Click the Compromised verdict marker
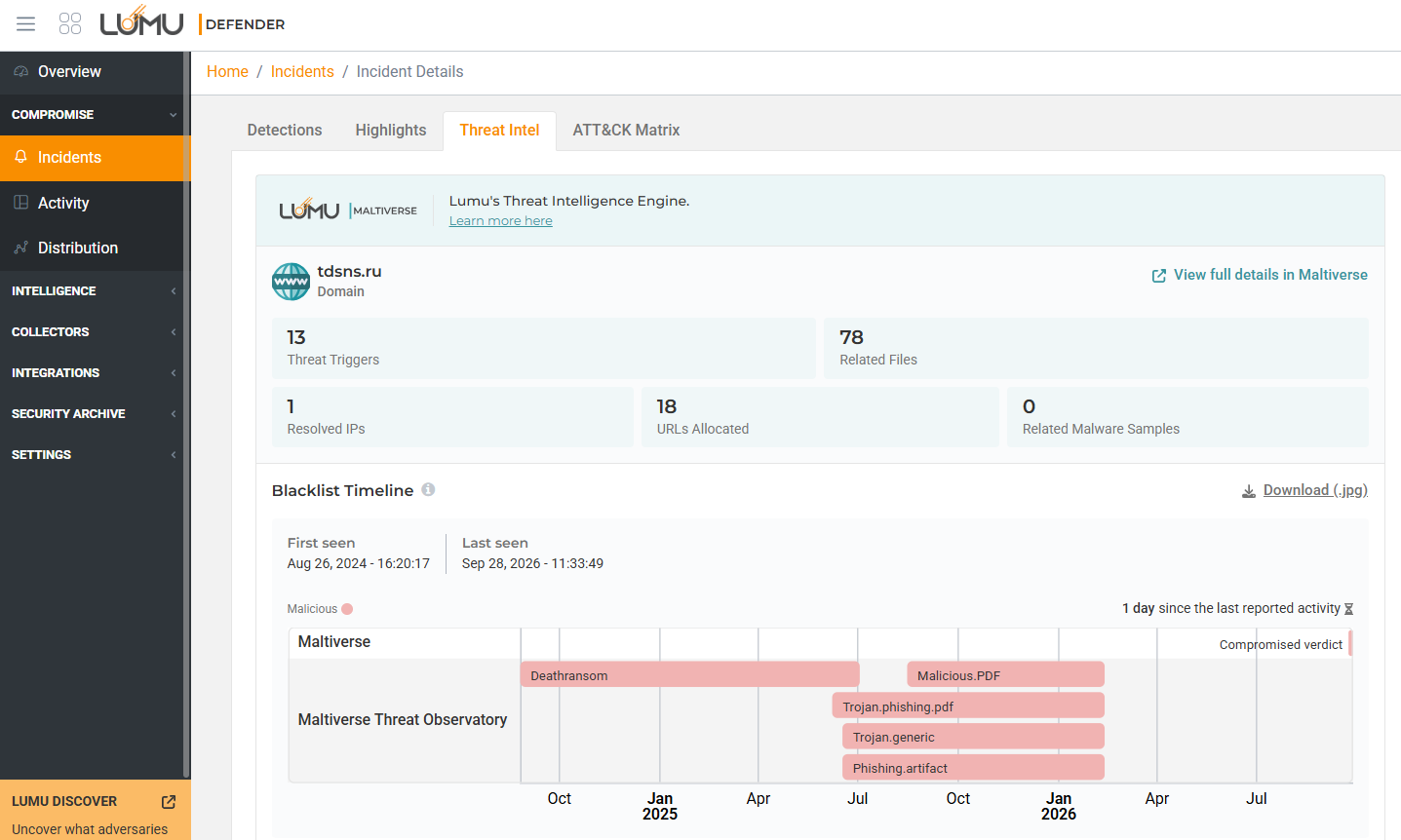 (x=1350, y=643)
